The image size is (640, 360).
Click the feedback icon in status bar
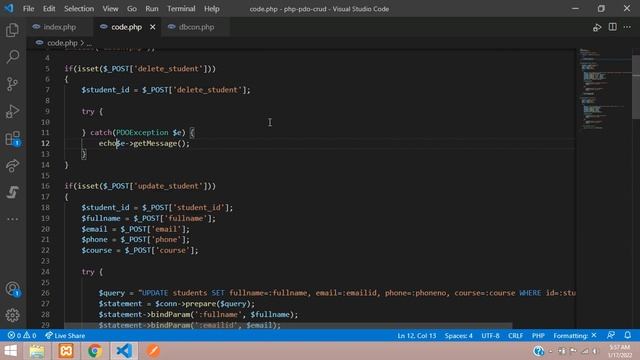611,335
